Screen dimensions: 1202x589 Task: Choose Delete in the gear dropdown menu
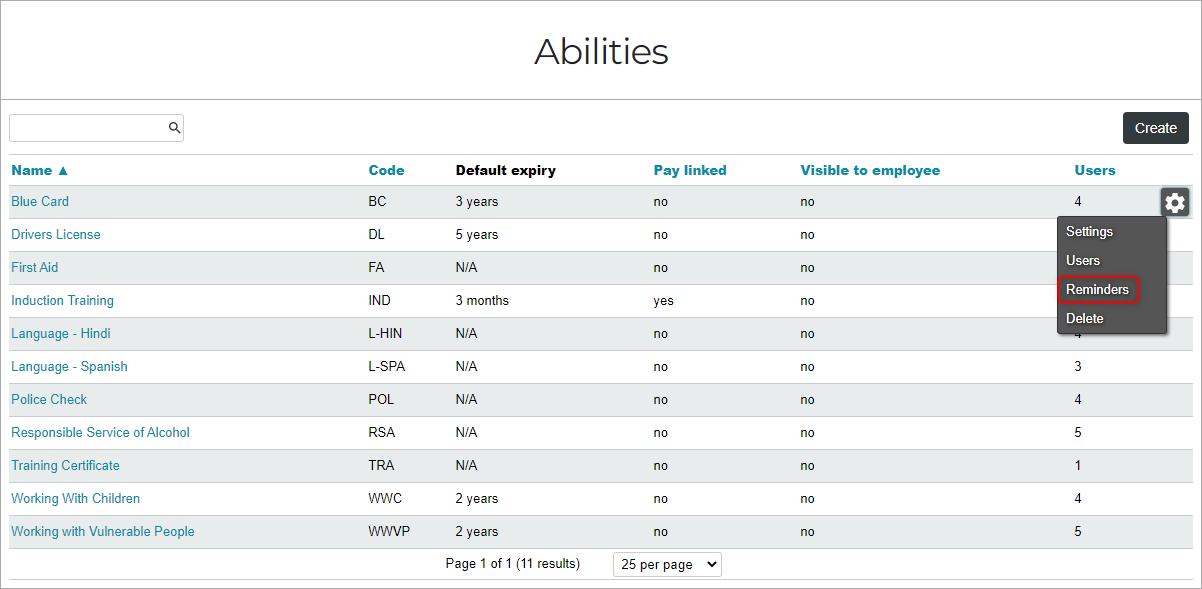click(x=1085, y=318)
